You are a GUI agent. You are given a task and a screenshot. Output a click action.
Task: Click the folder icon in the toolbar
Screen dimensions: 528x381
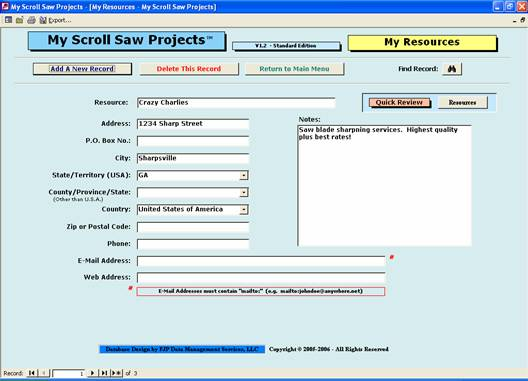20,20
